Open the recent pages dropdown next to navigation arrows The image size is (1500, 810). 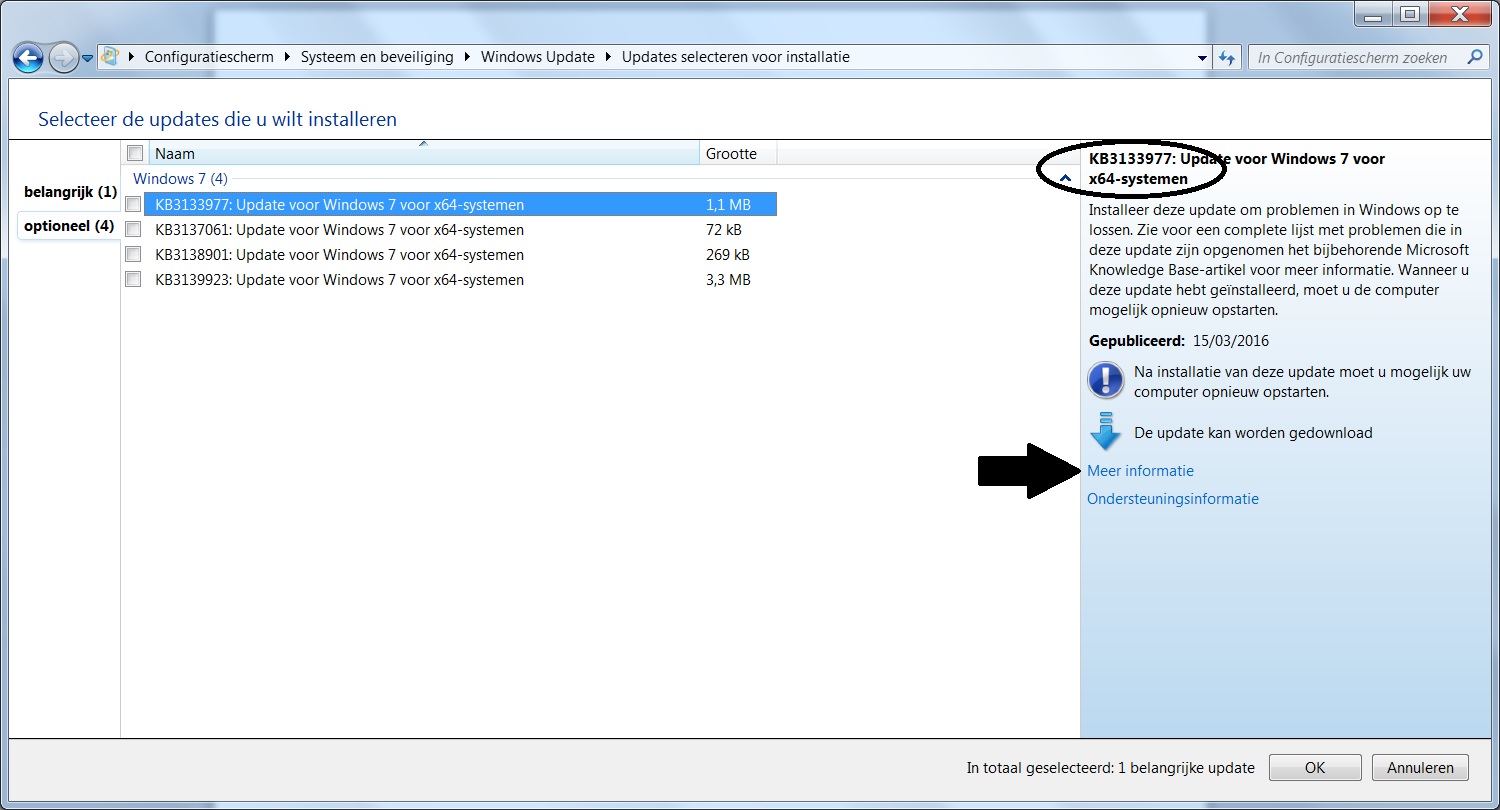[87, 57]
